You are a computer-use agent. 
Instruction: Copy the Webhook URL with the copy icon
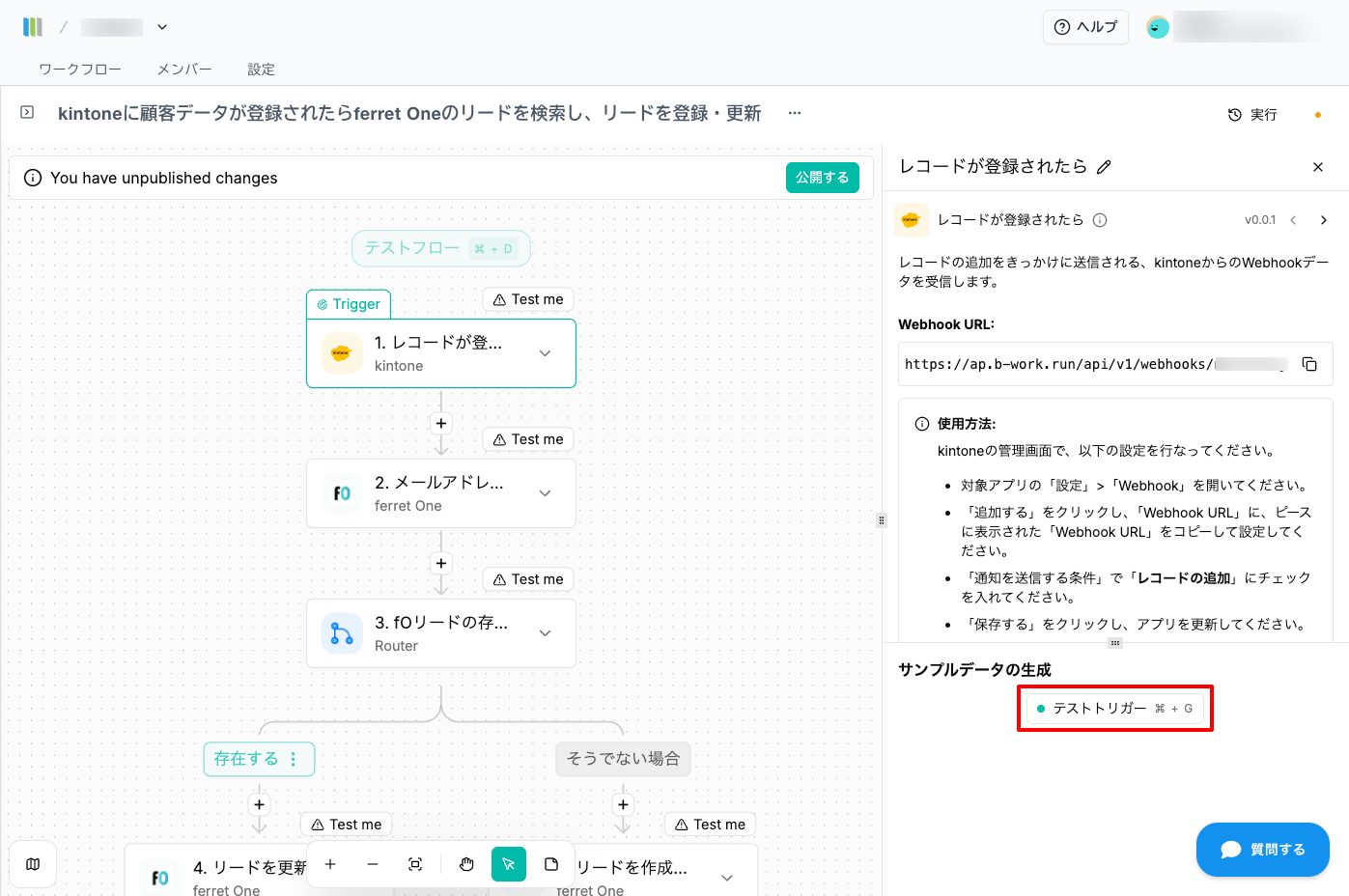[x=1309, y=364]
